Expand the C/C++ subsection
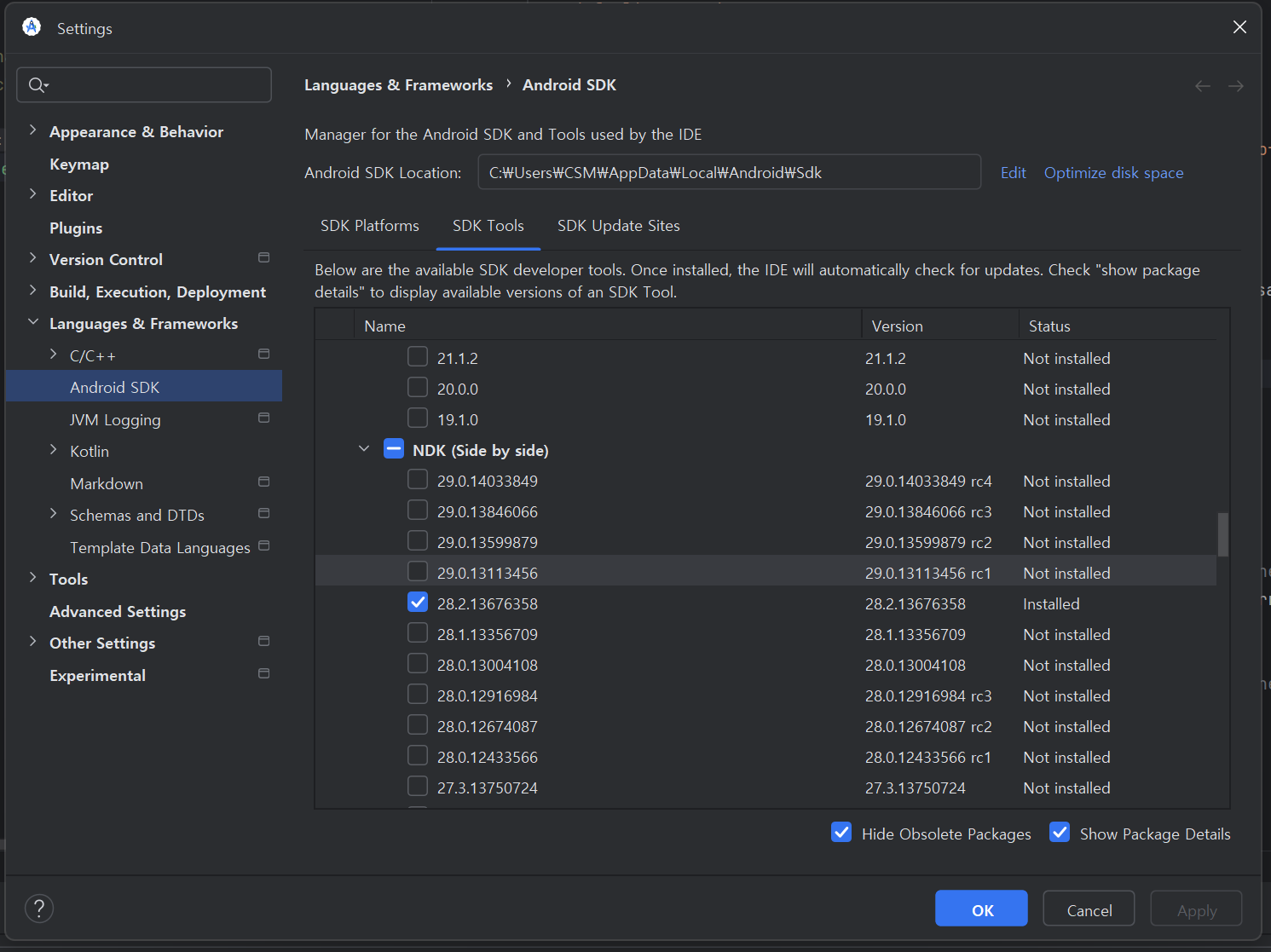Image resolution: width=1271 pixels, height=952 pixels. tap(53, 355)
